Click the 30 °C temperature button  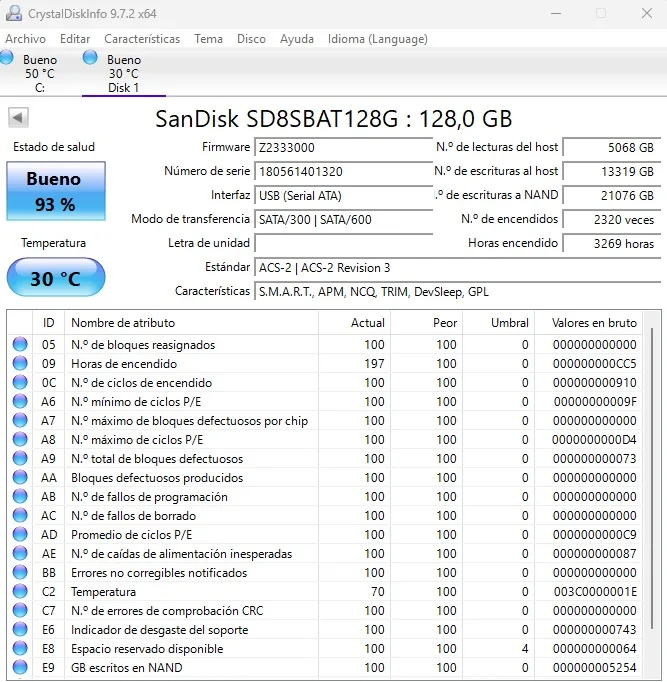tap(56, 277)
